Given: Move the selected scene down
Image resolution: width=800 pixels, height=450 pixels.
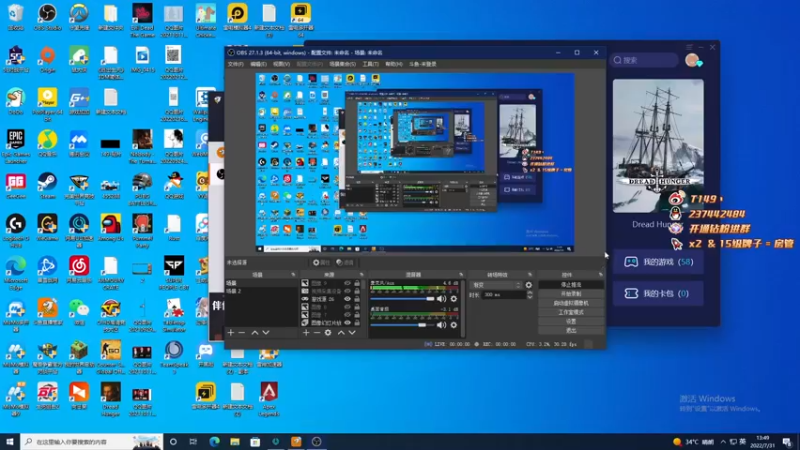Looking at the screenshot, I should point(266,333).
